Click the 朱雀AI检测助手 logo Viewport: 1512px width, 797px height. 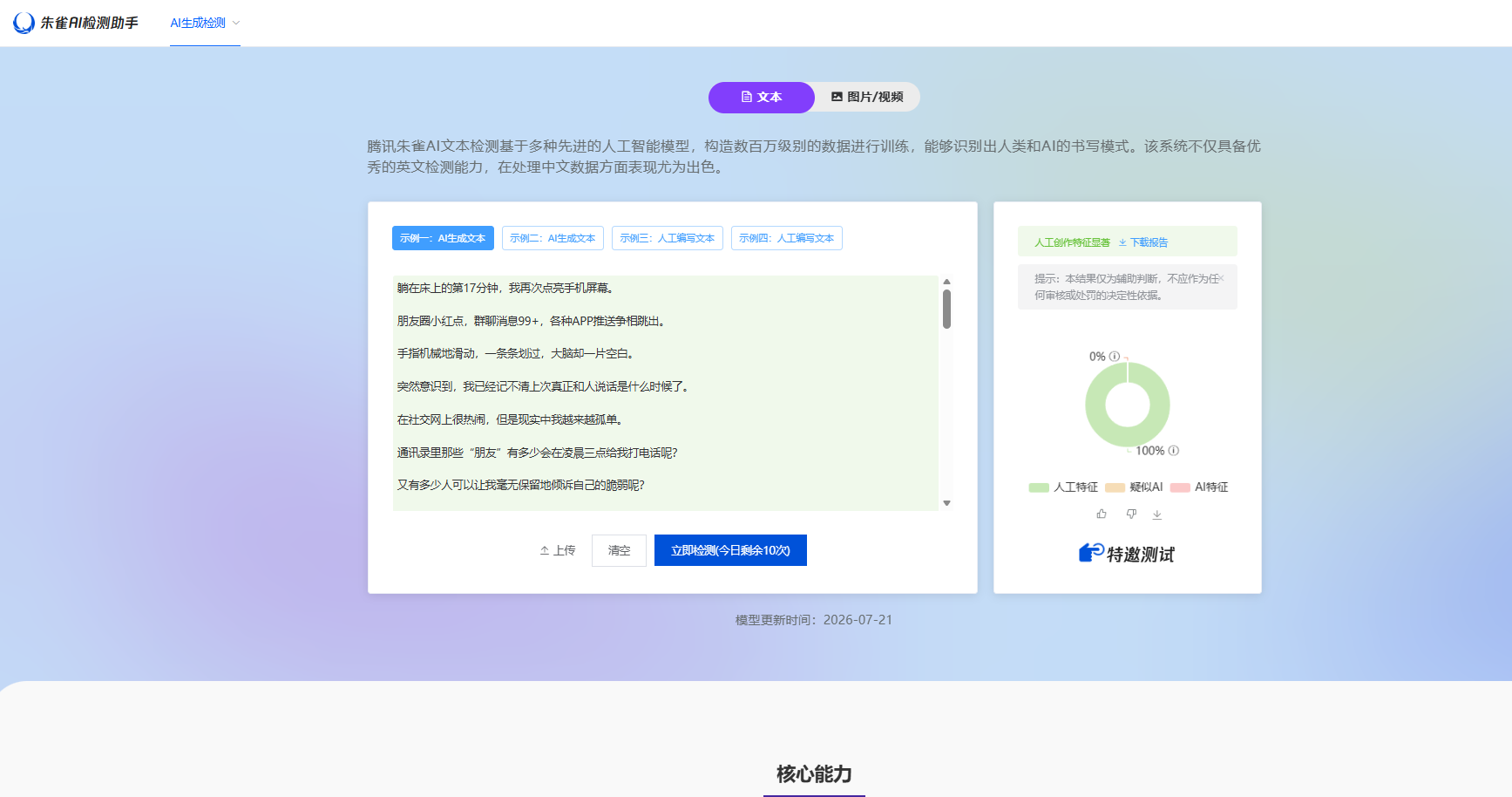[x=76, y=23]
